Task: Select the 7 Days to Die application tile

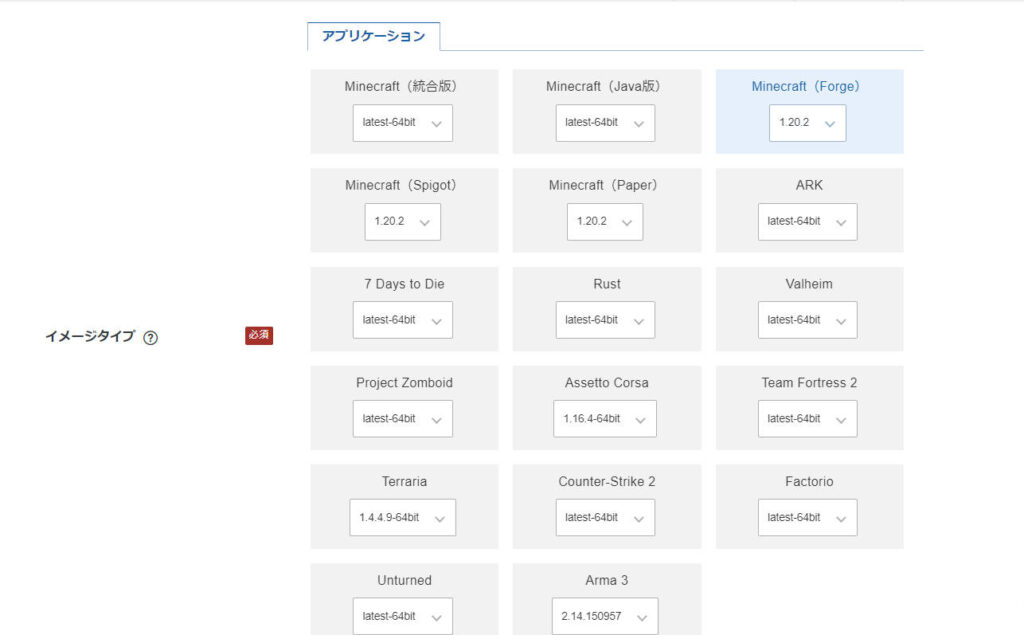Action: coord(404,284)
